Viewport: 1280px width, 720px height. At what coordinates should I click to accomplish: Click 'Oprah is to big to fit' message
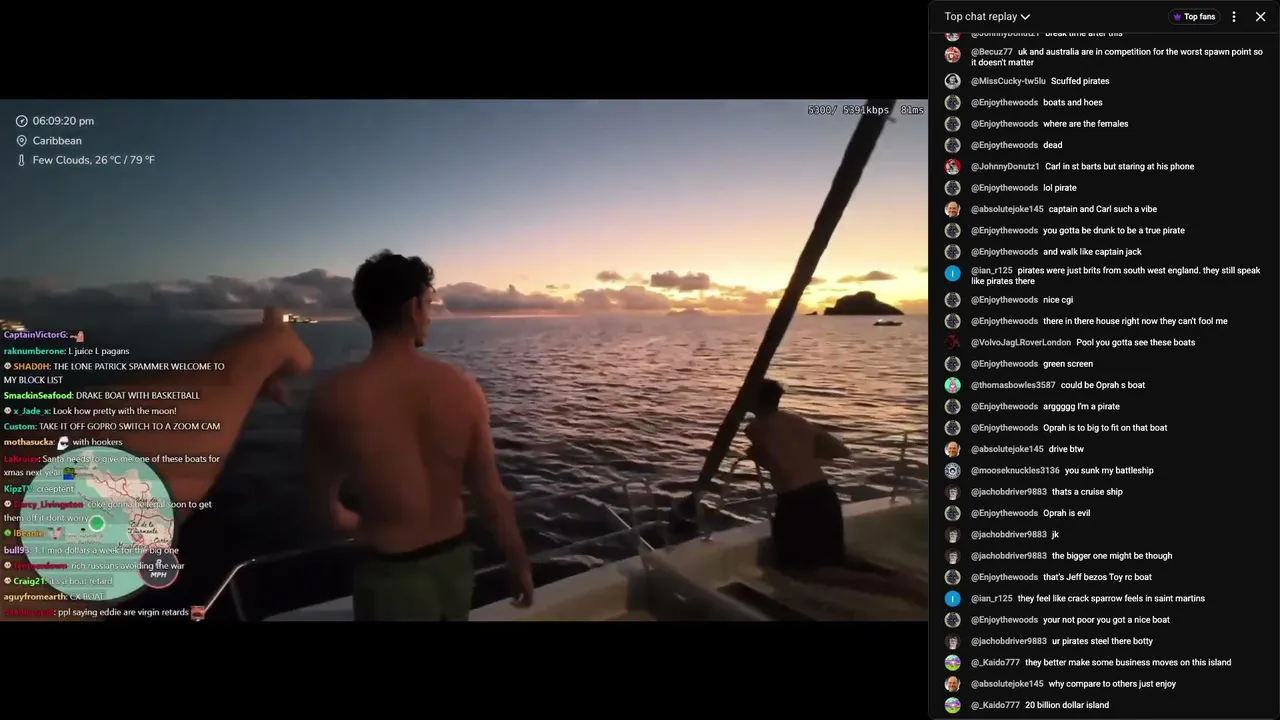point(1105,428)
